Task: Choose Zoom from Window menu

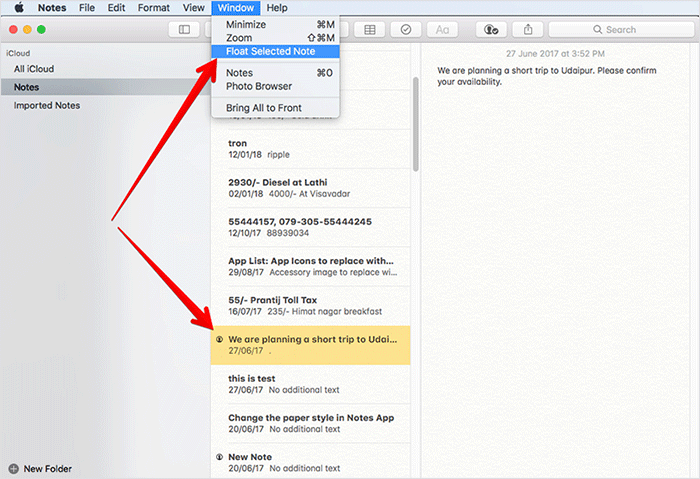Action: point(275,38)
